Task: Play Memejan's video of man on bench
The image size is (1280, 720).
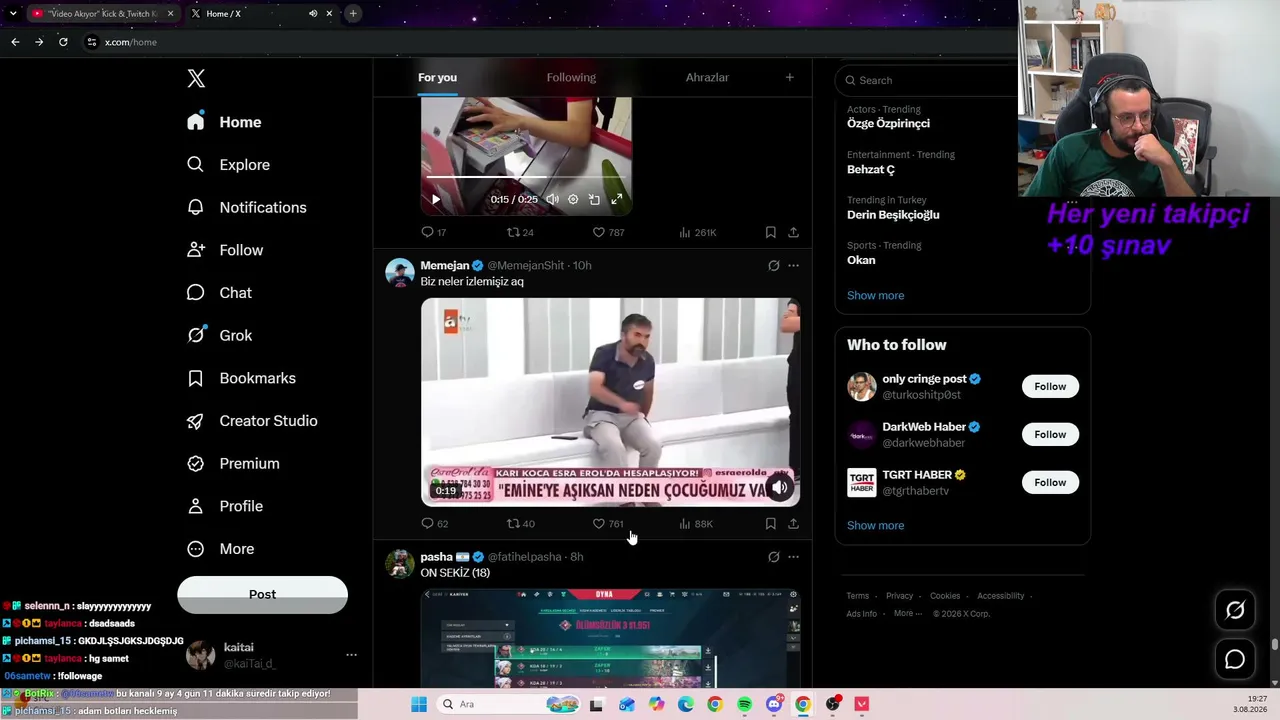Action: coord(610,402)
